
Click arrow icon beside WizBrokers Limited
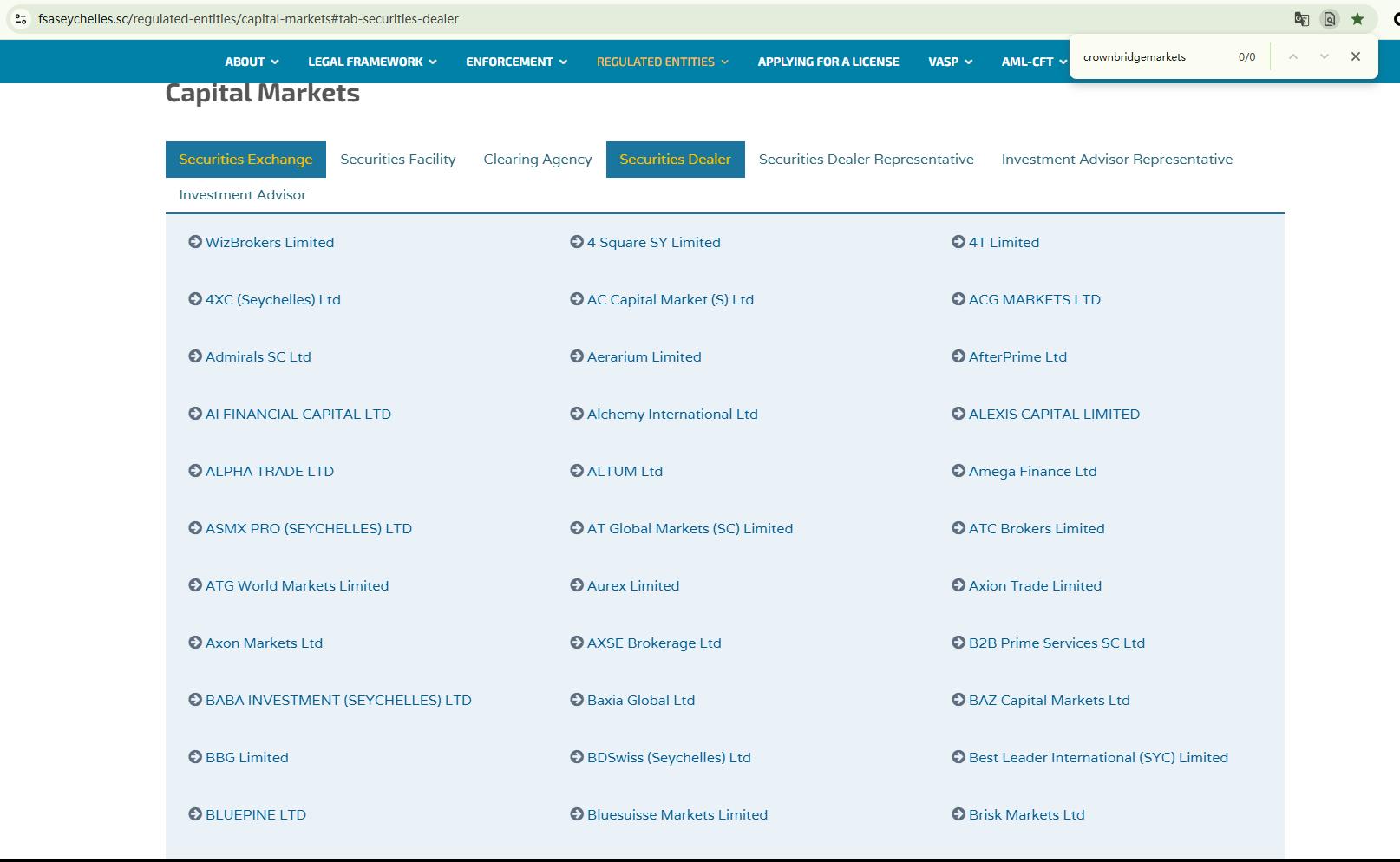[195, 242]
